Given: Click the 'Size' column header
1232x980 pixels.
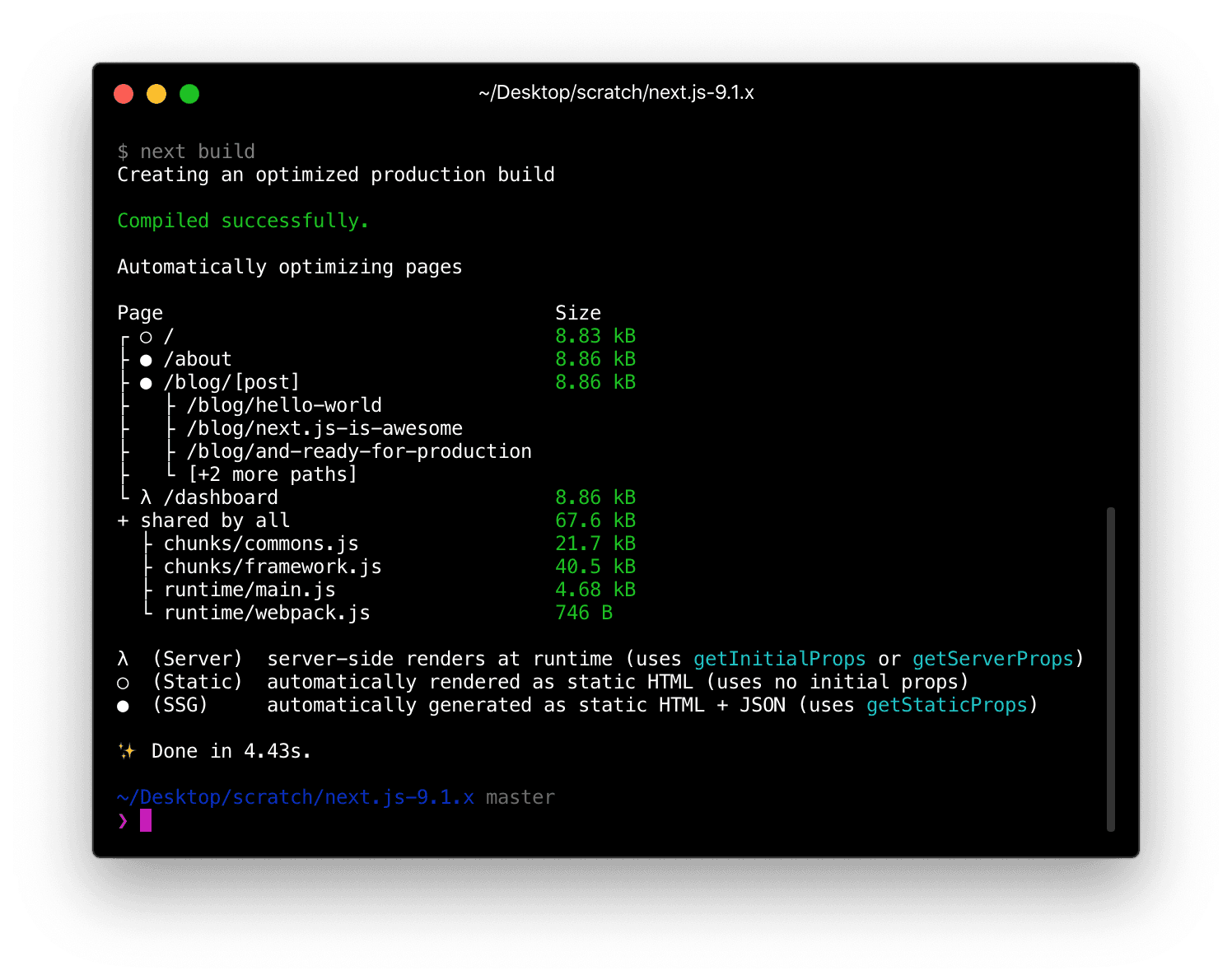Looking at the screenshot, I should coord(578,313).
